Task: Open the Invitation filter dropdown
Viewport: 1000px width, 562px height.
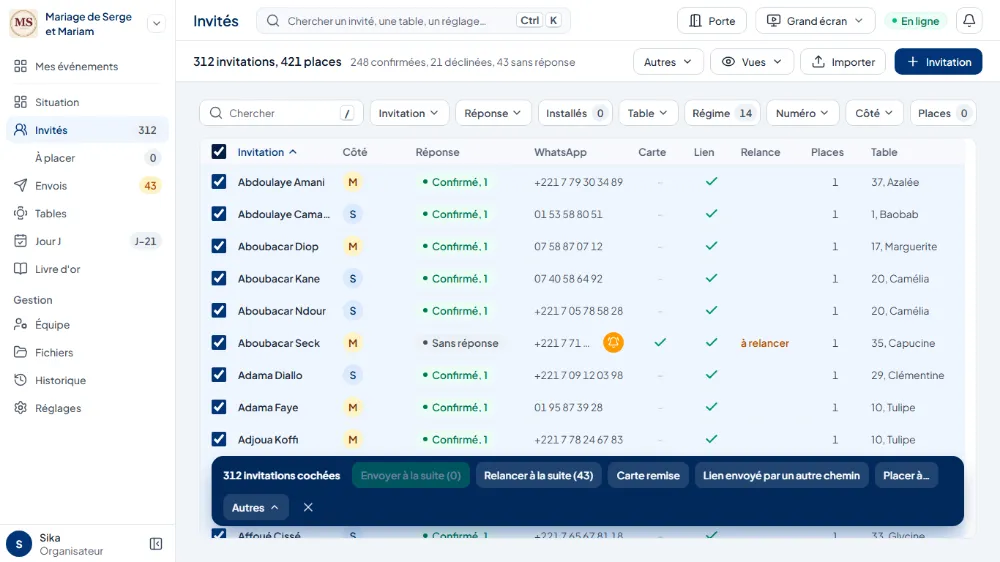Action: pos(409,113)
